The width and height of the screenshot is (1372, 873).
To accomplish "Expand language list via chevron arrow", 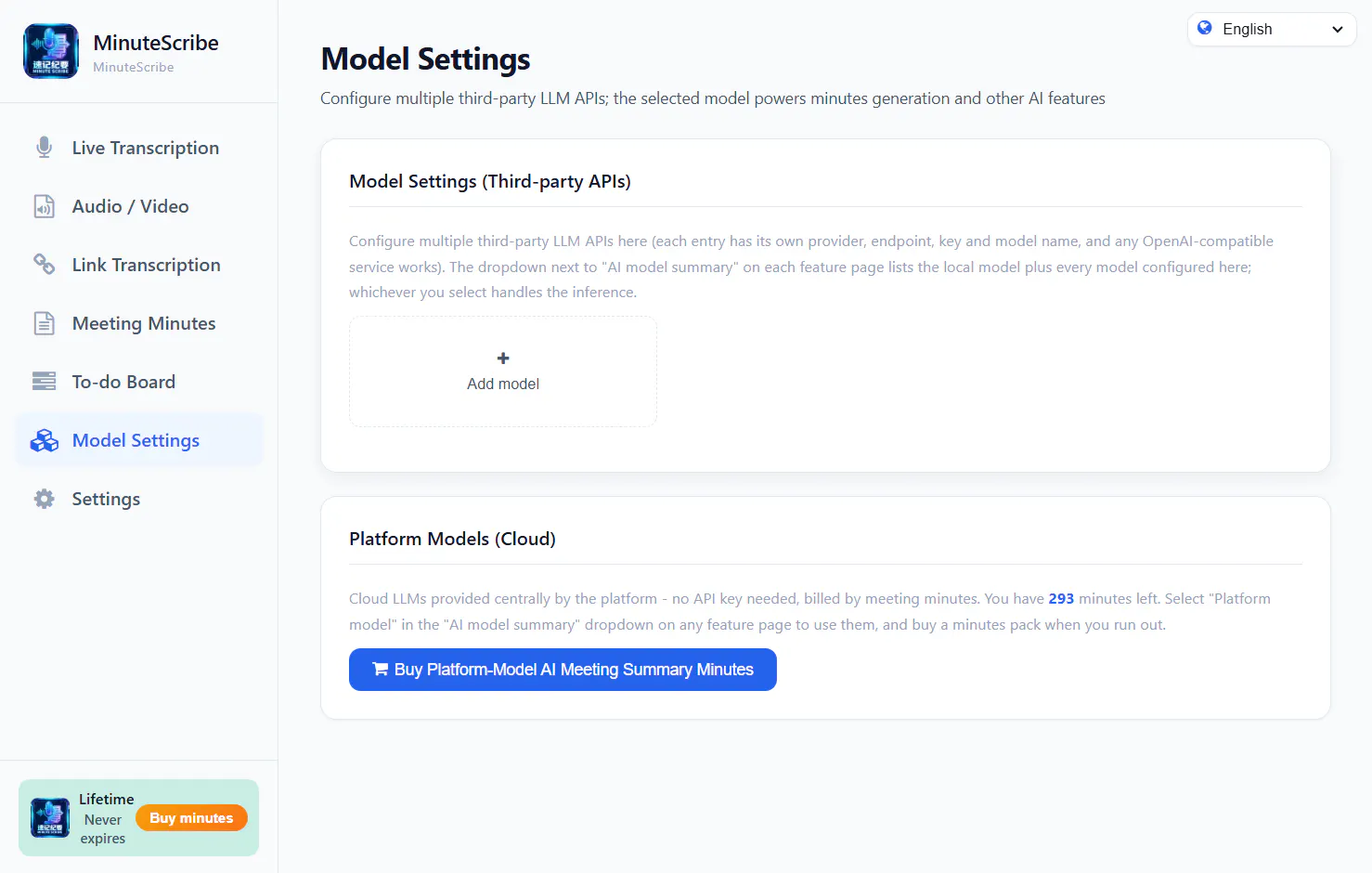I will click(x=1338, y=30).
